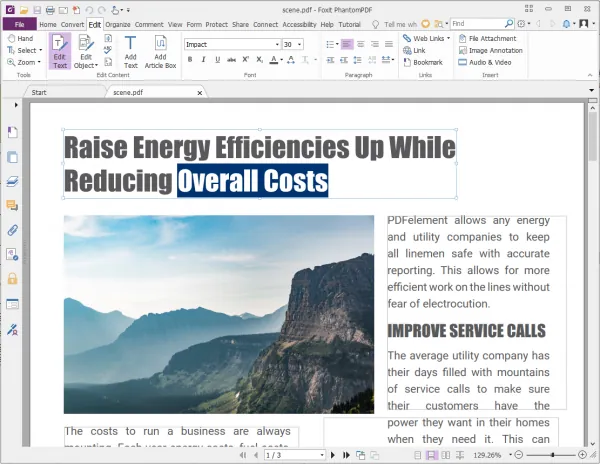Click the vertical scrollbar thumb

[x=593, y=136]
